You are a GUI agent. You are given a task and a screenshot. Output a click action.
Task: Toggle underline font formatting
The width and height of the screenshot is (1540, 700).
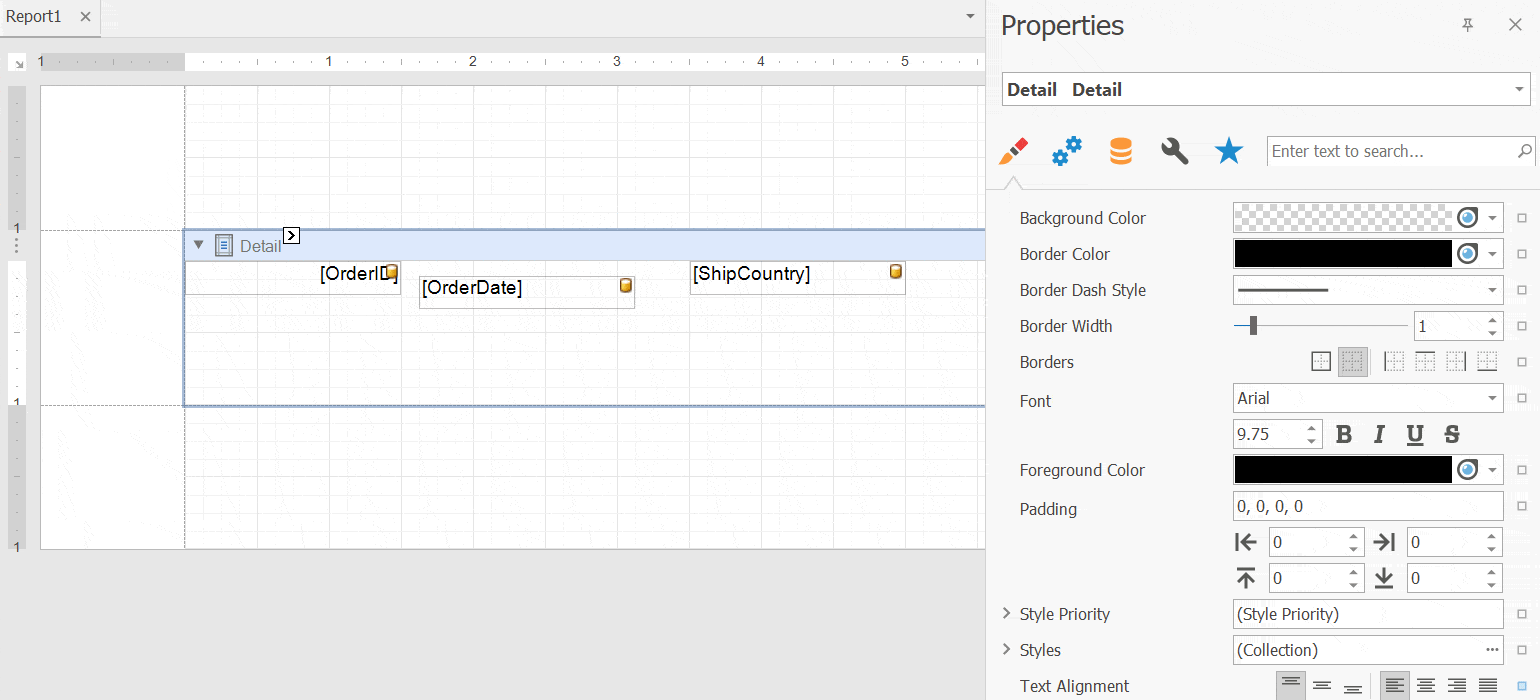(x=1414, y=434)
